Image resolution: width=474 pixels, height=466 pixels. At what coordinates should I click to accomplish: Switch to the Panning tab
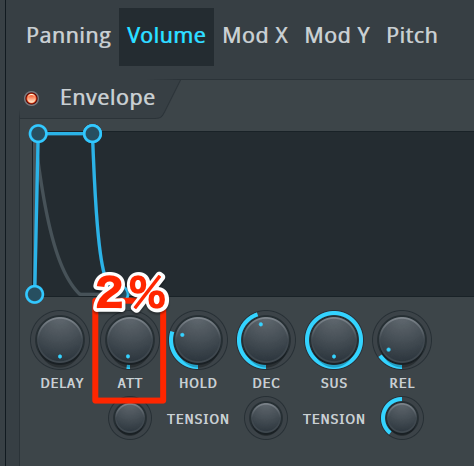pos(69,36)
